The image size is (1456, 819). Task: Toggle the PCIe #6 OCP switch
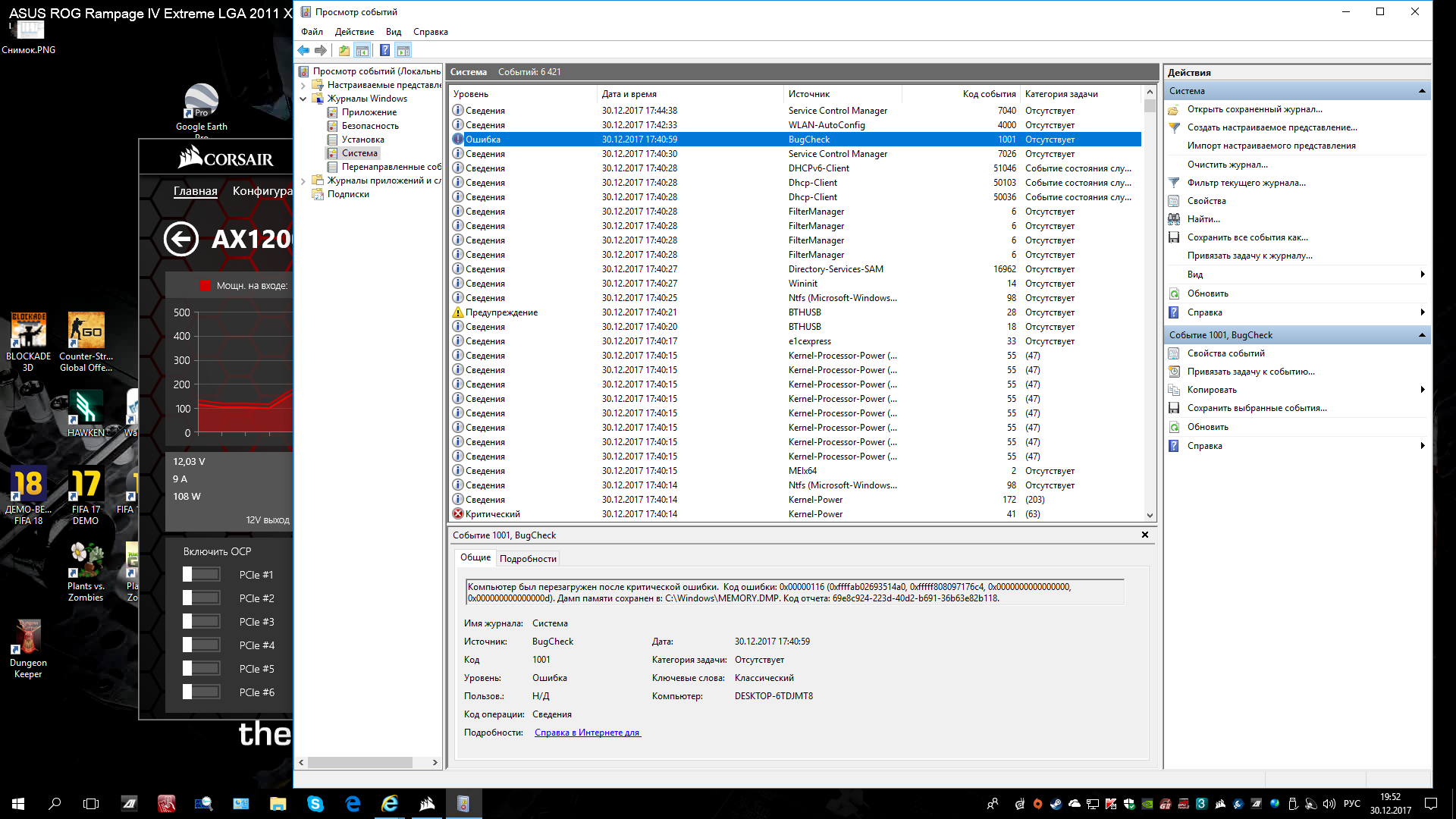click(201, 692)
